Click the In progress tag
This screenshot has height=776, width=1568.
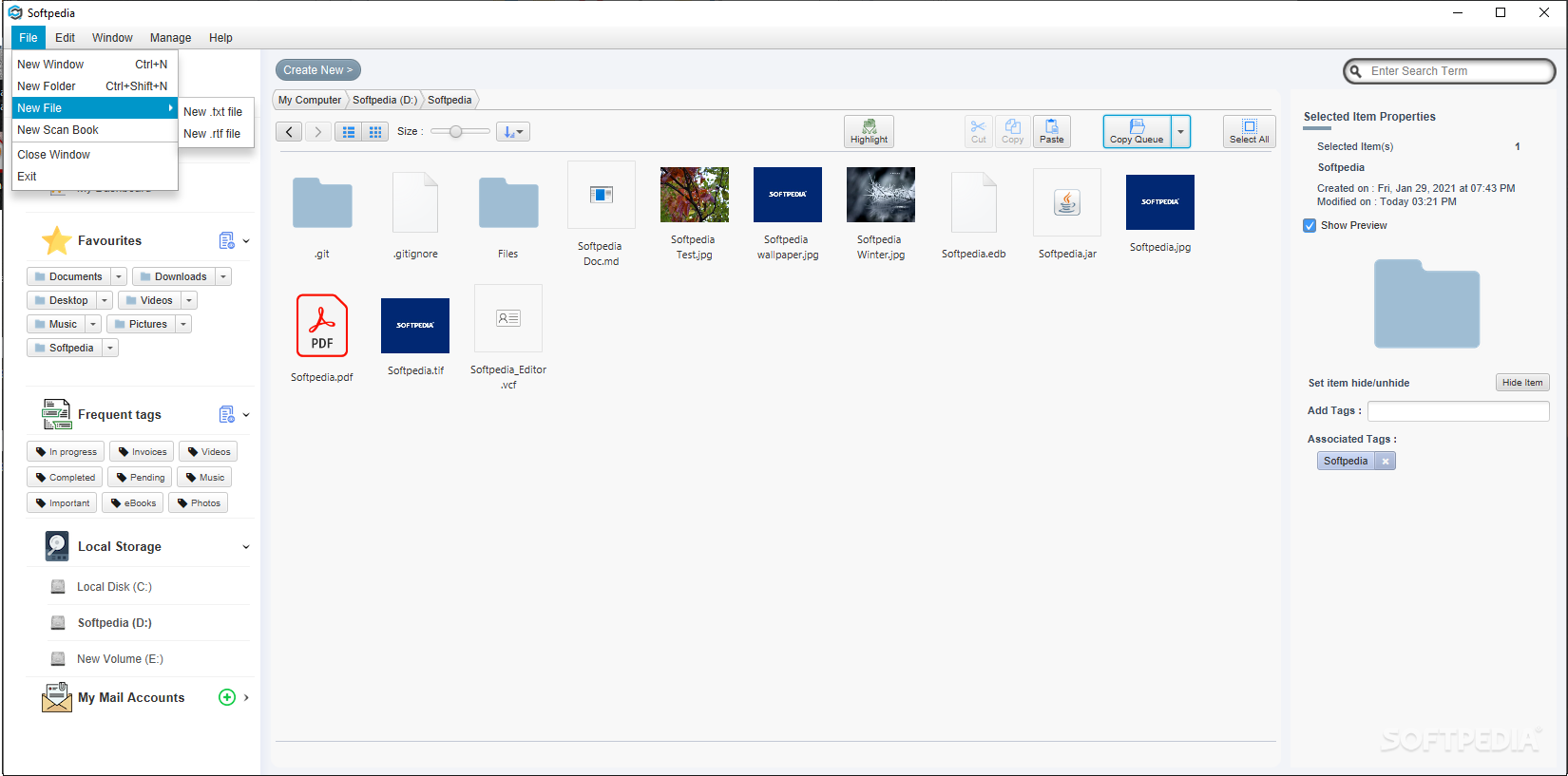coord(66,452)
